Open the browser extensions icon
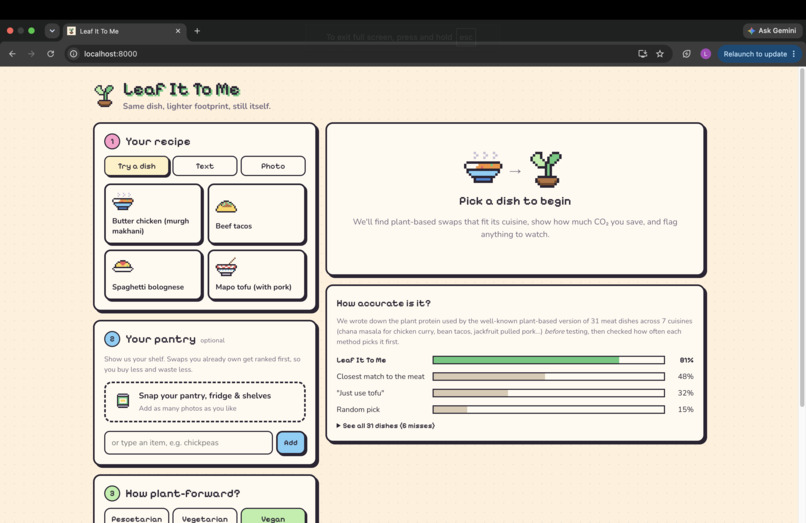 click(686, 53)
